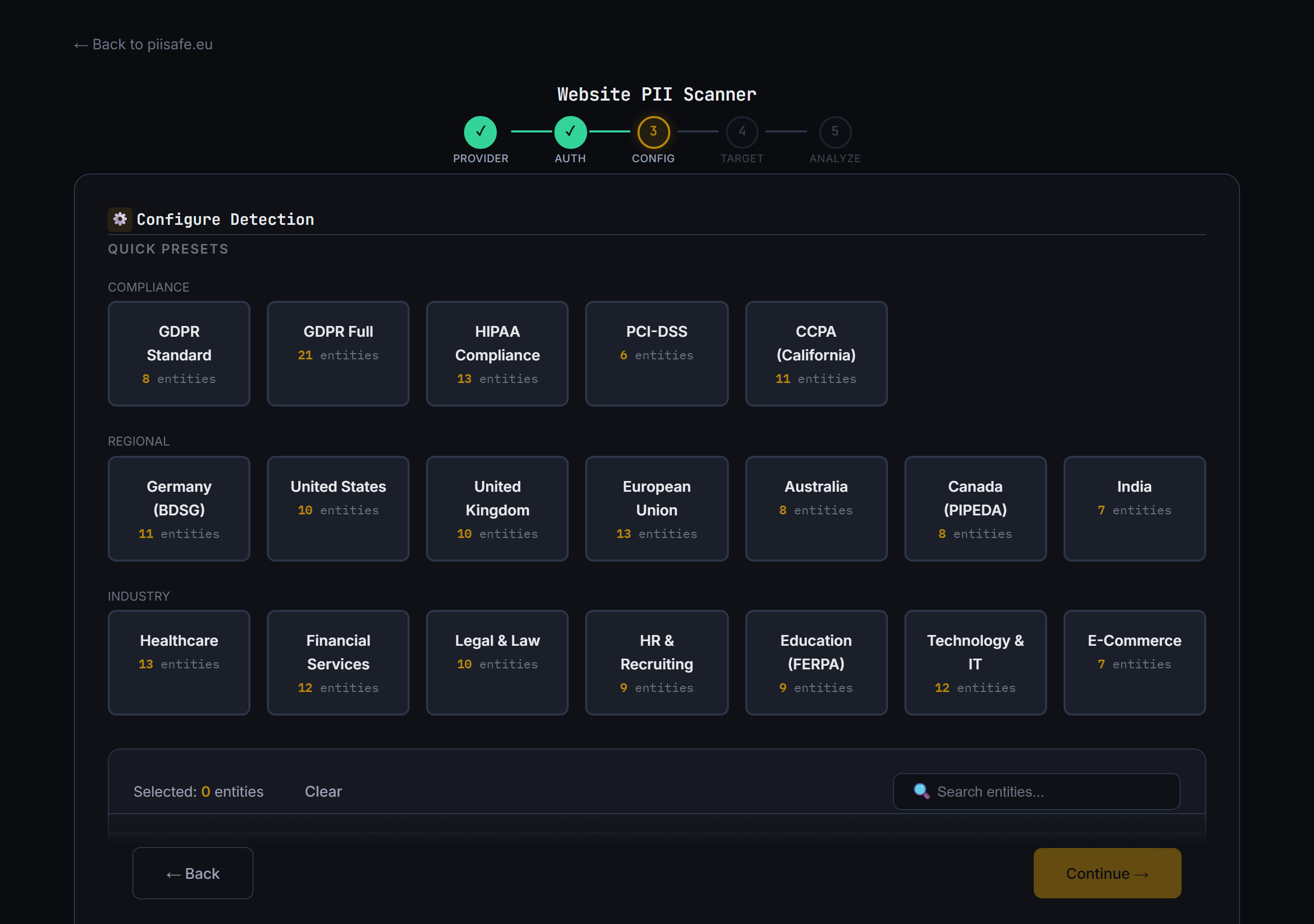1314x924 pixels.
Task: Choose the Technology & IT preset
Action: pyautogui.click(x=975, y=662)
